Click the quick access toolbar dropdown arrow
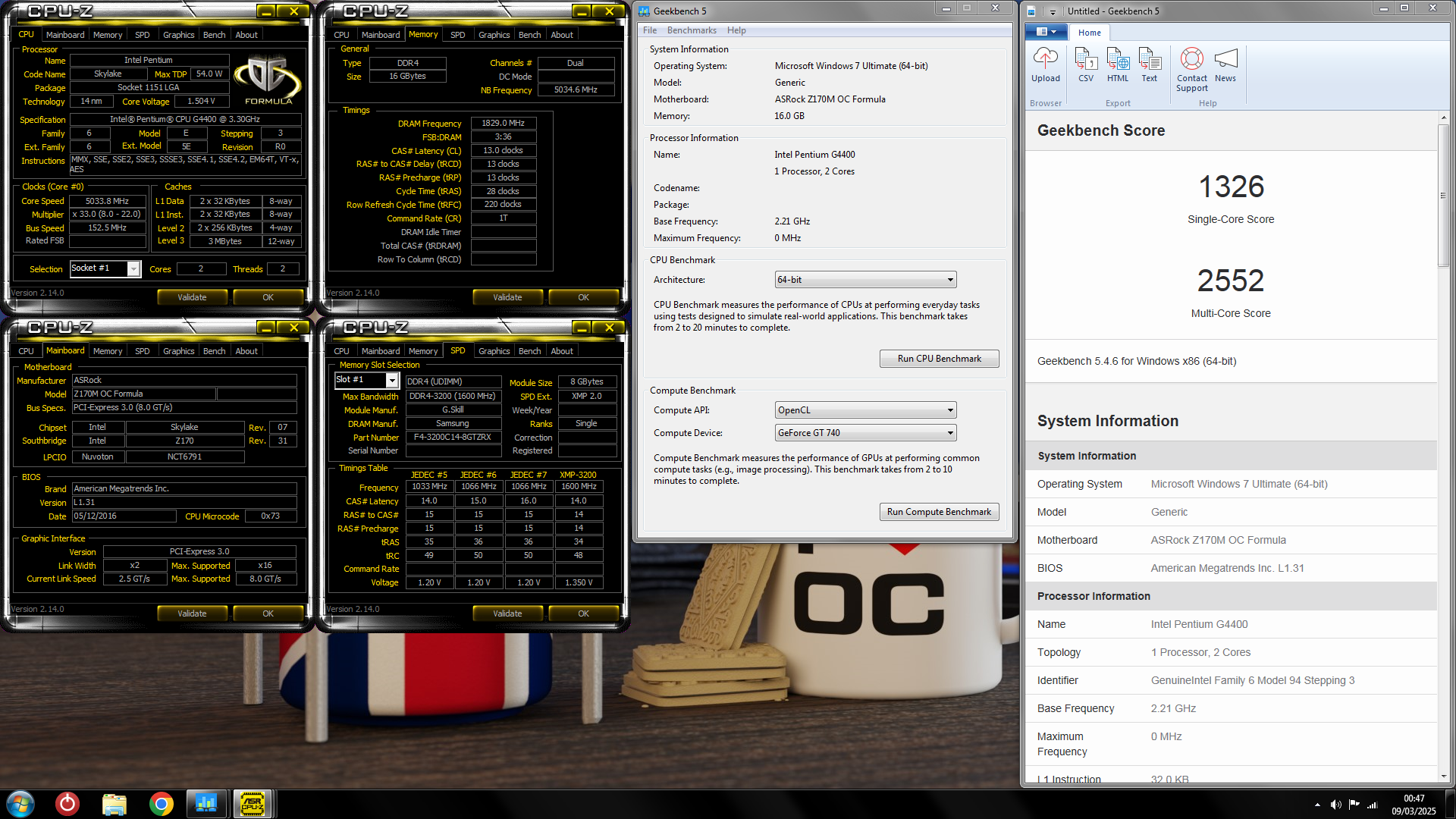The width and height of the screenshot is (1456, 819). coord(1053,11)
